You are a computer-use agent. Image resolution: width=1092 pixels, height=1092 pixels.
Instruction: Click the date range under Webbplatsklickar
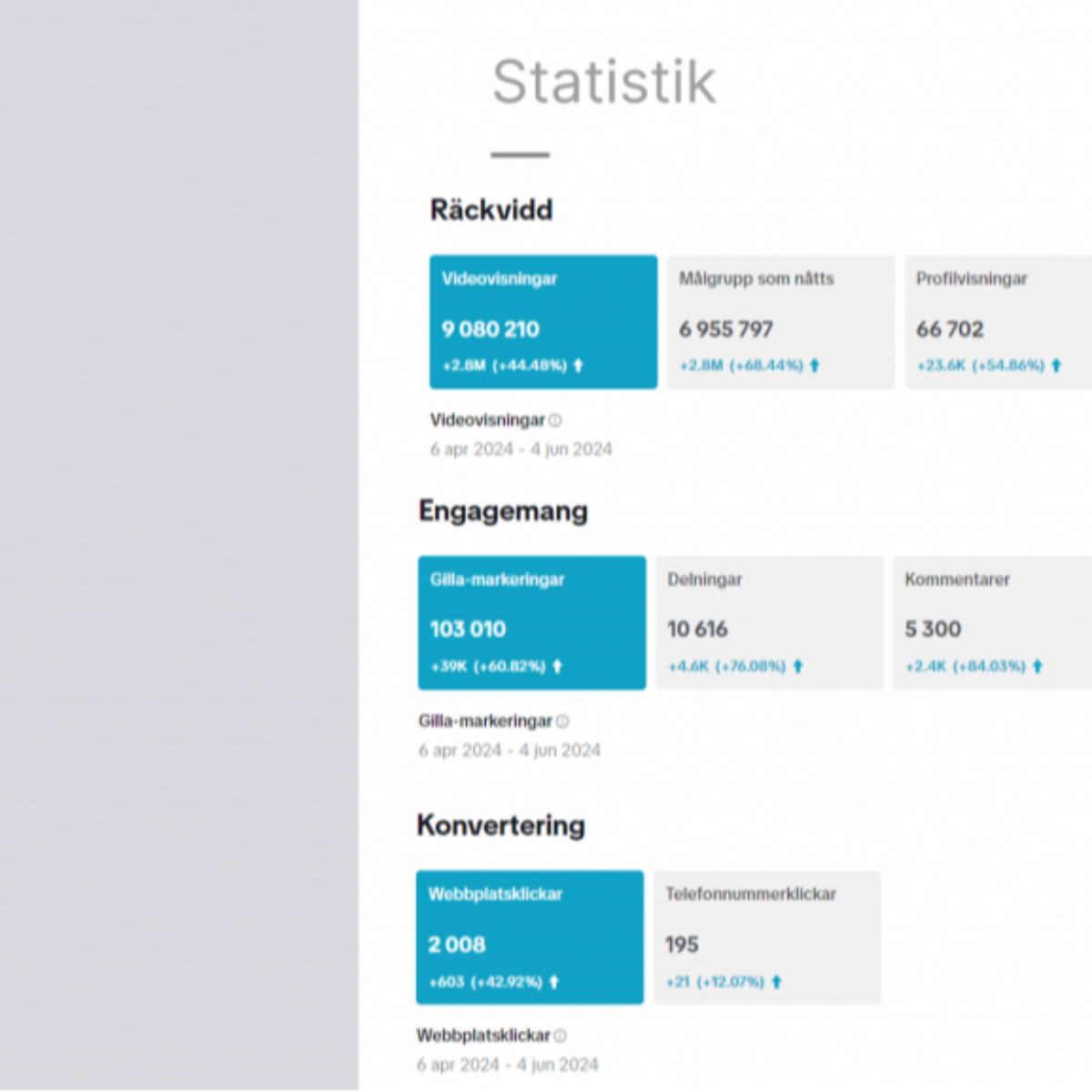click(x=508, y=1065)
